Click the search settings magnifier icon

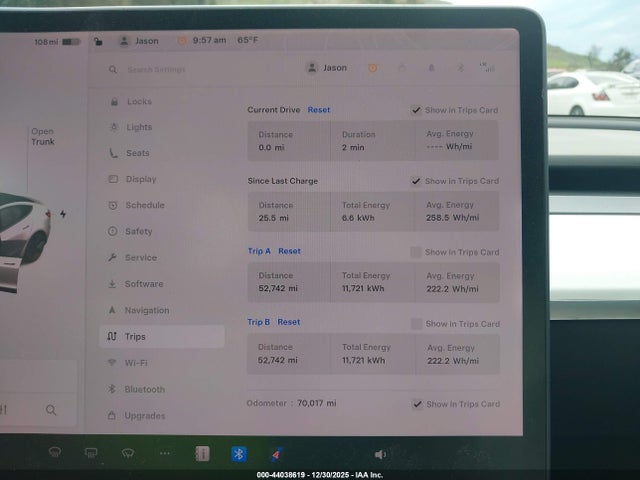113,69
